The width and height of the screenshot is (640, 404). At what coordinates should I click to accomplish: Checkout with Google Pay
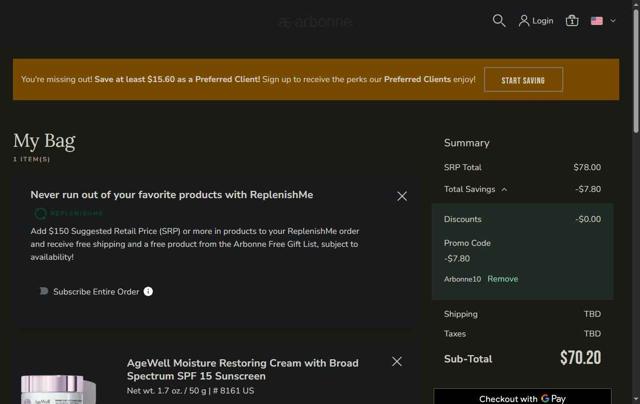pyautogui.click(x=522, y=397)
